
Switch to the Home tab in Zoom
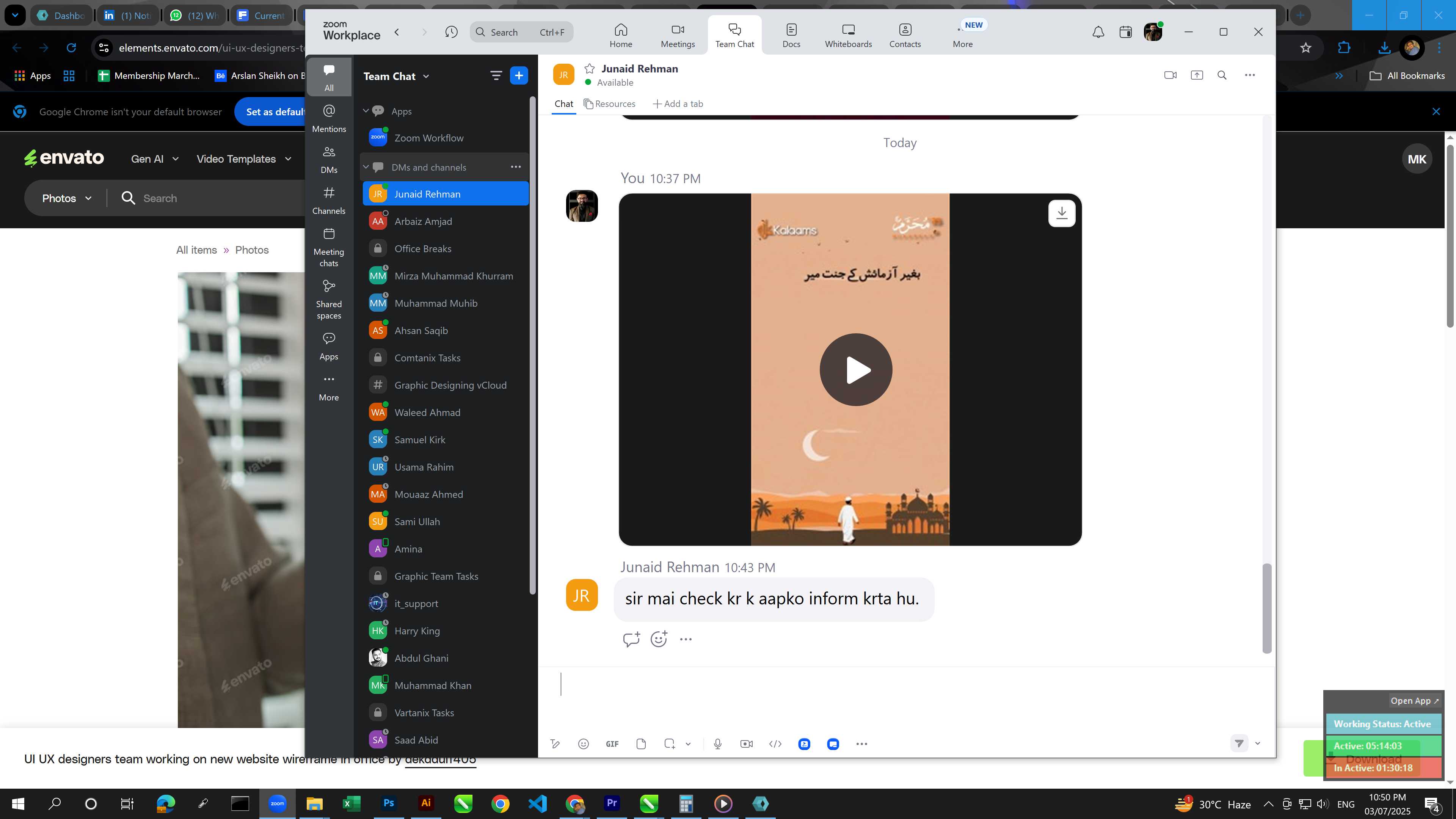(621, 35)
